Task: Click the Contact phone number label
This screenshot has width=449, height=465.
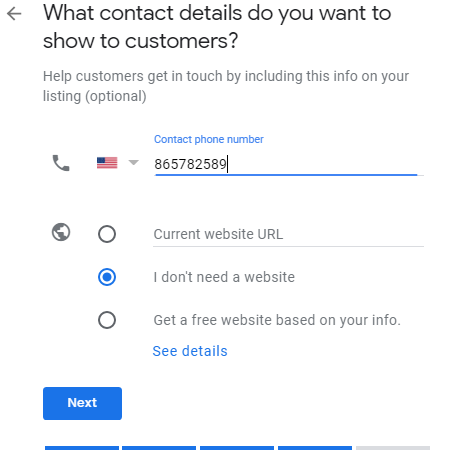Action: click(209, 139)
